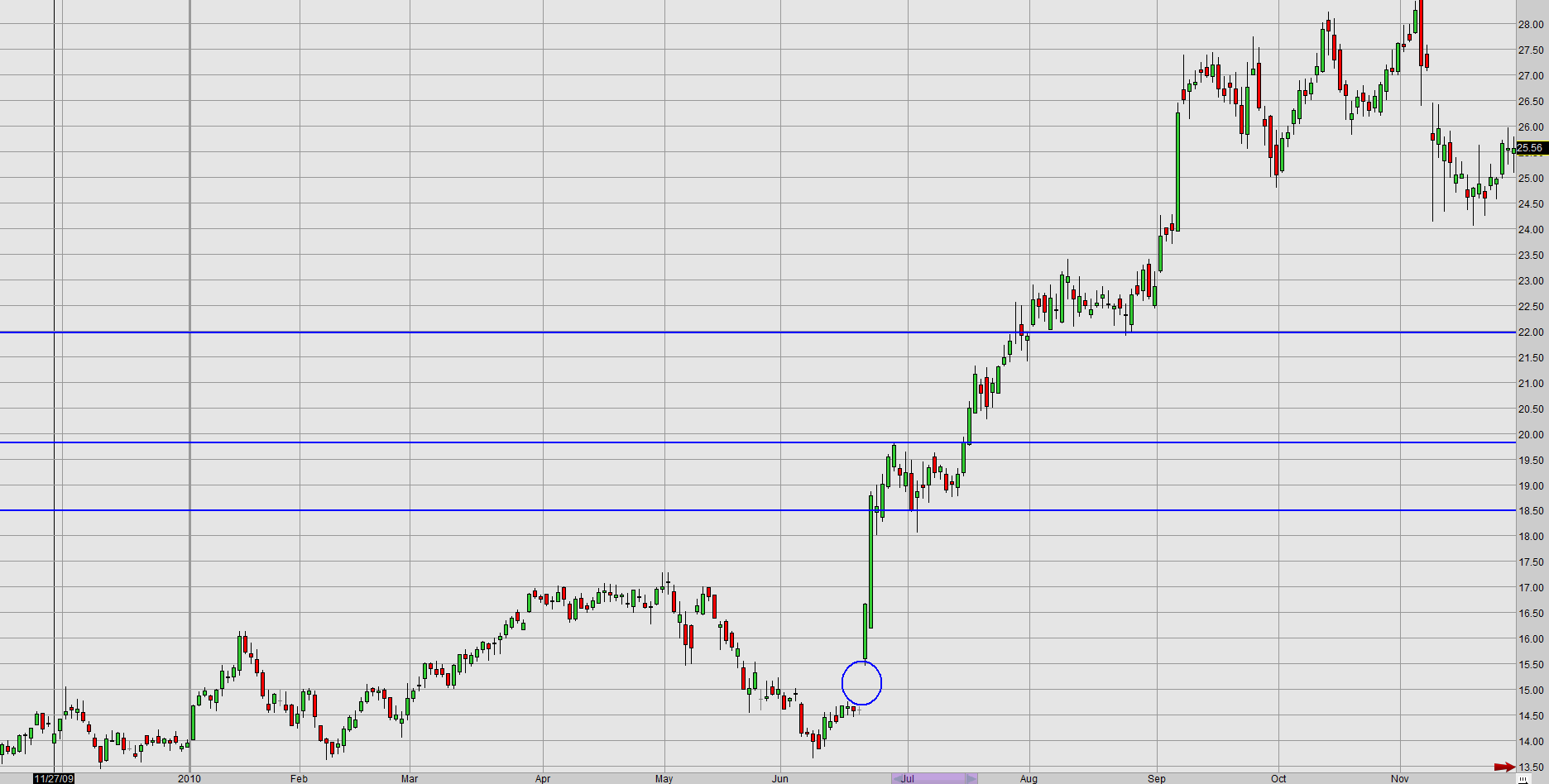This screenshot has height=784, width=1549.
Task: Click the 16.50 price axis label
Action: pos(1530,614)
